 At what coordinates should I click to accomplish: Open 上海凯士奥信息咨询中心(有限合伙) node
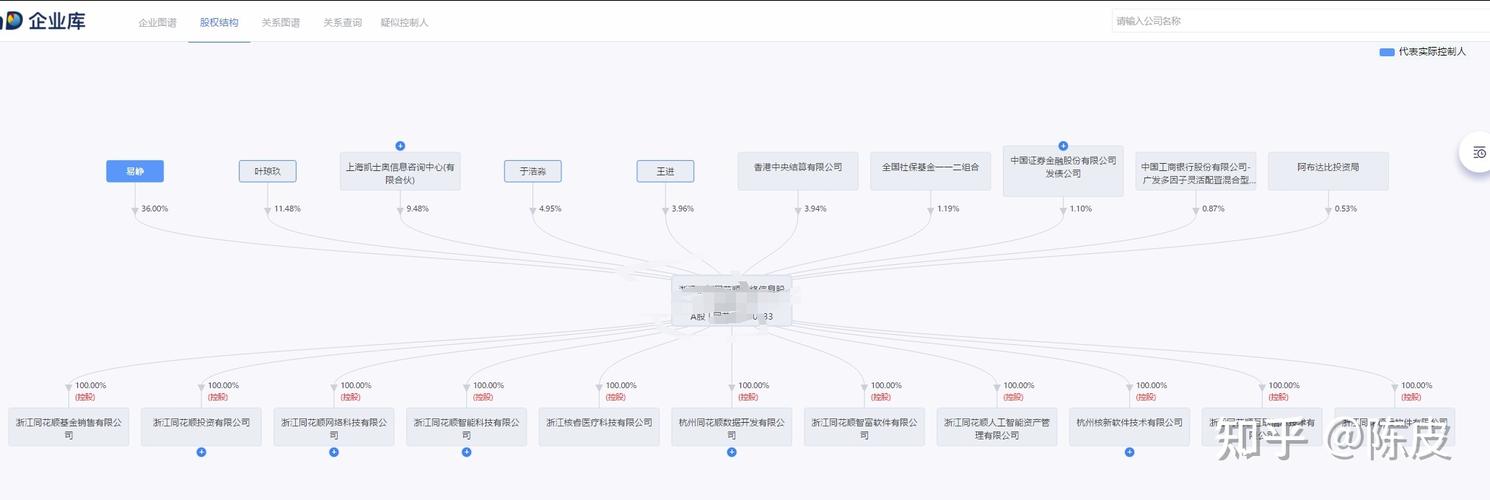(400, 171)
